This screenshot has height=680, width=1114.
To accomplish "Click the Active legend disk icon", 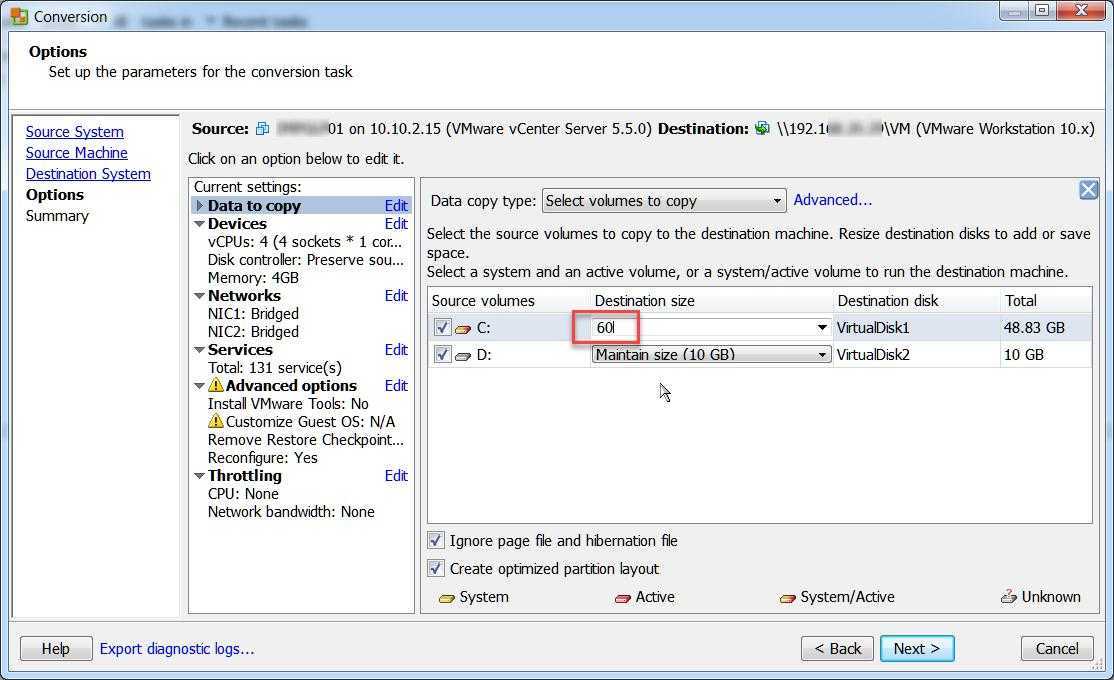I will [622, 598].
